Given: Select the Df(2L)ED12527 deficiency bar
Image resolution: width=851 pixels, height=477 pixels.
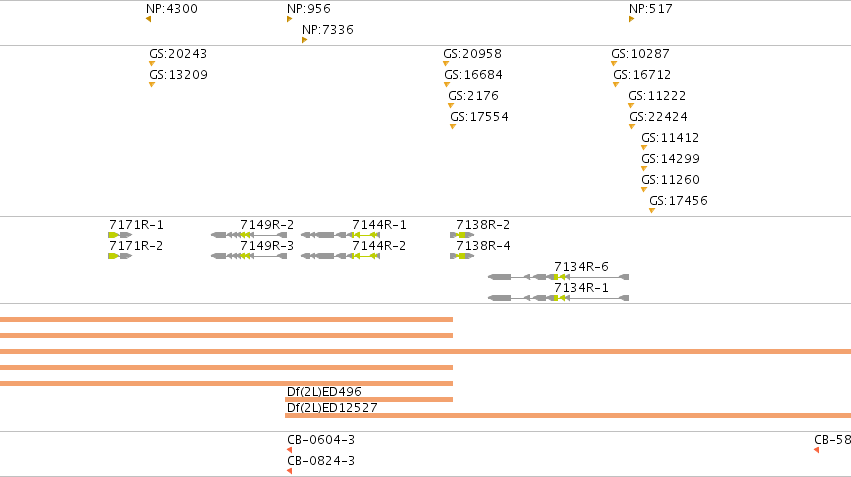Looking at the screenshot, I should (568, 416).
